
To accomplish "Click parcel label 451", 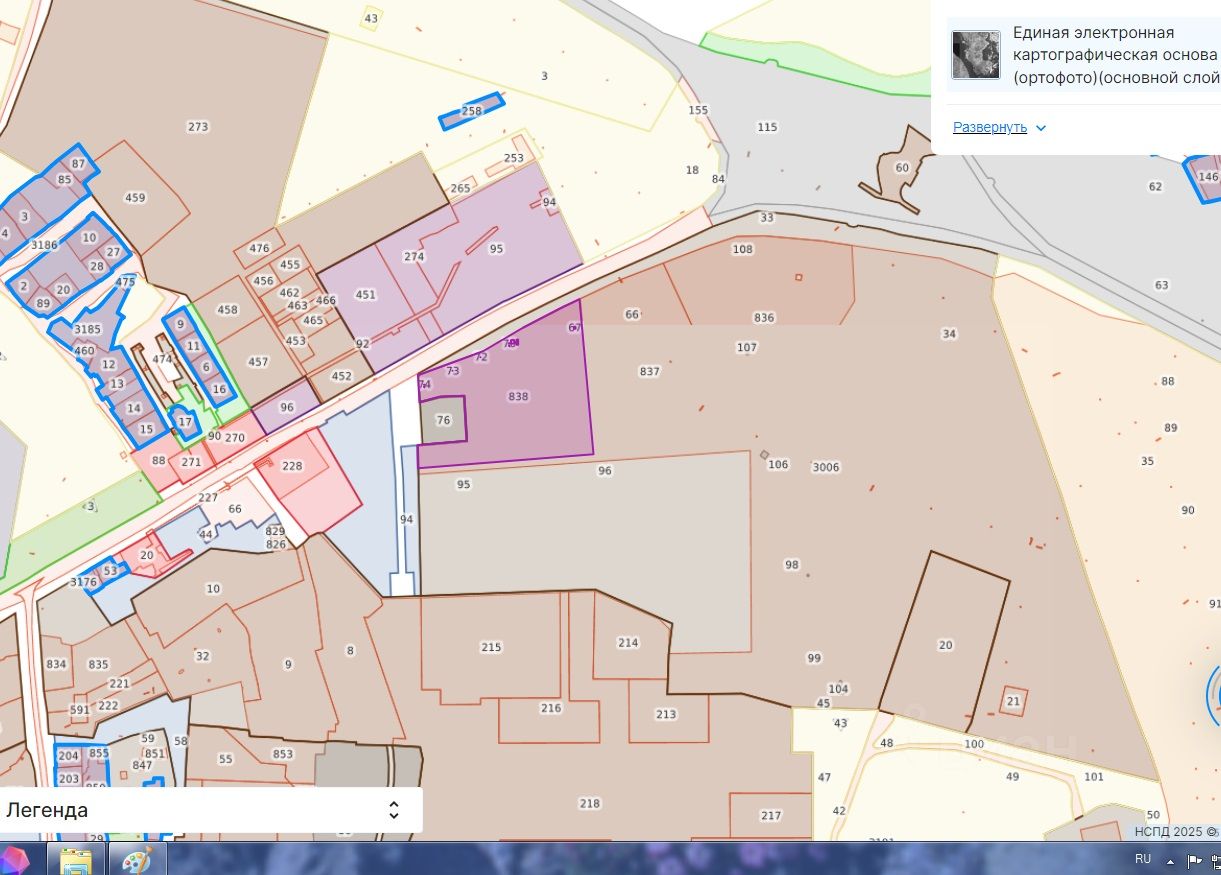I will point(366,295).
